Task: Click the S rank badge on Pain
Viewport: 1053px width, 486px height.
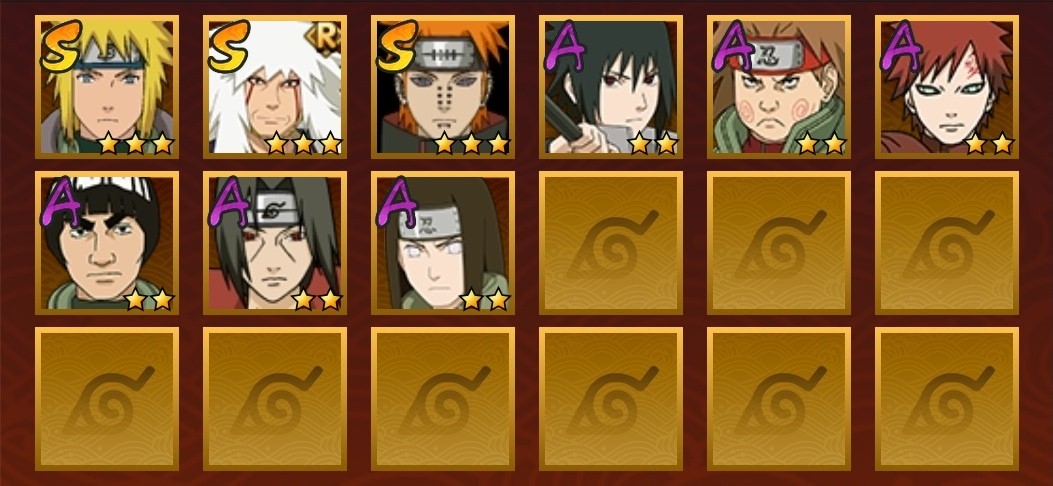Action: click(x=397, y=46)
